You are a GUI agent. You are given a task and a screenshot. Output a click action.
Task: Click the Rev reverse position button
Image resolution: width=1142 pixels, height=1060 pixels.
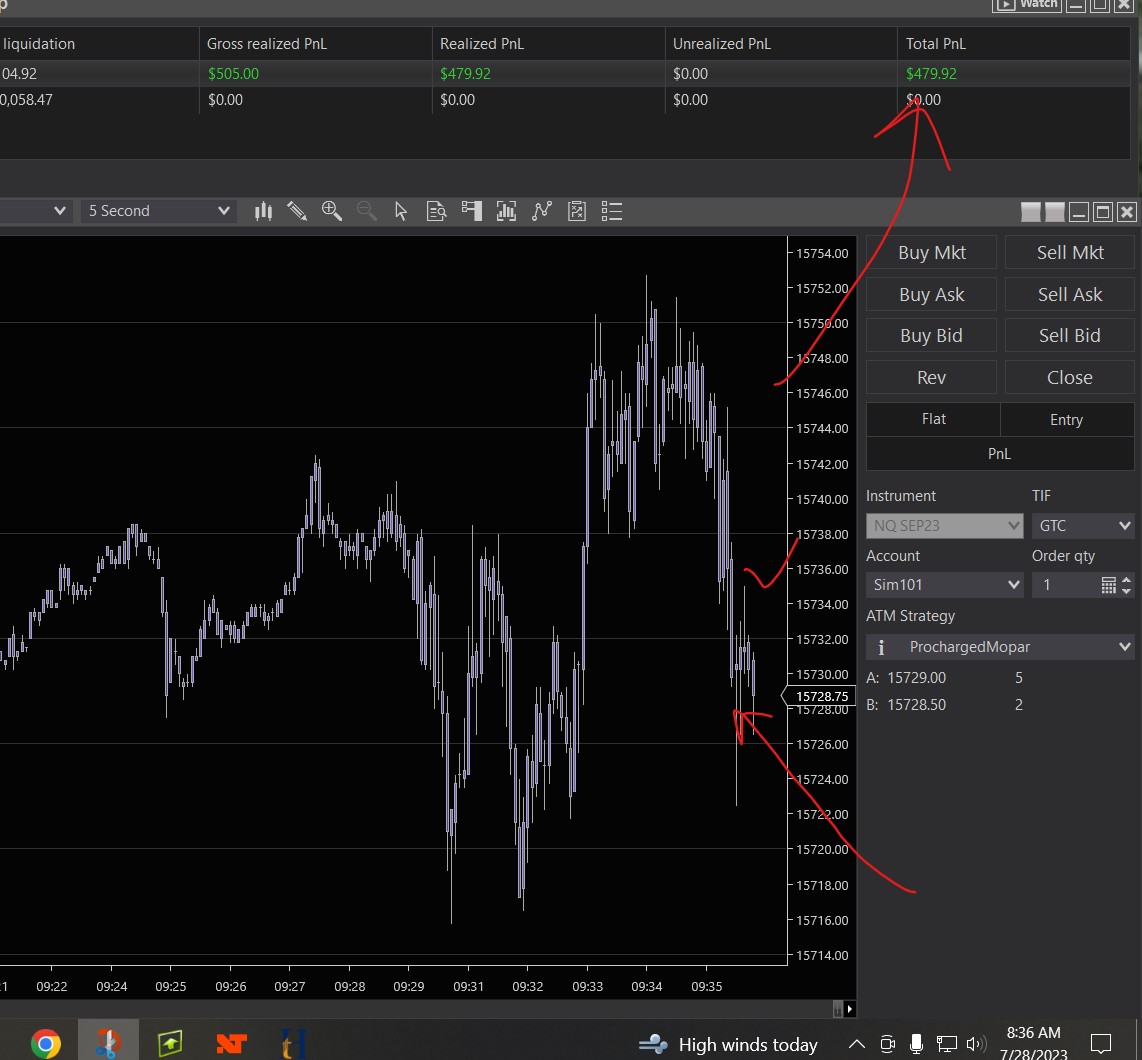click(931, 378)
